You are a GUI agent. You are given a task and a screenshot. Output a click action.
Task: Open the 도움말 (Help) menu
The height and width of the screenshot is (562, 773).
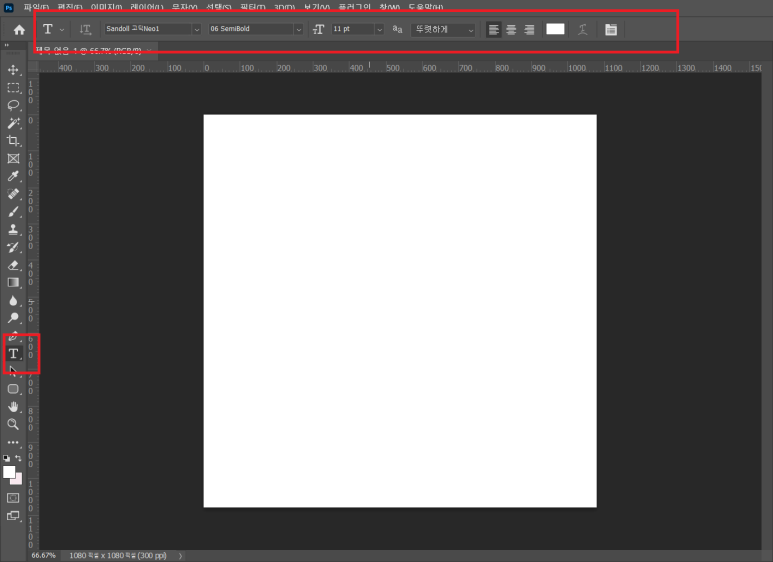425,7
